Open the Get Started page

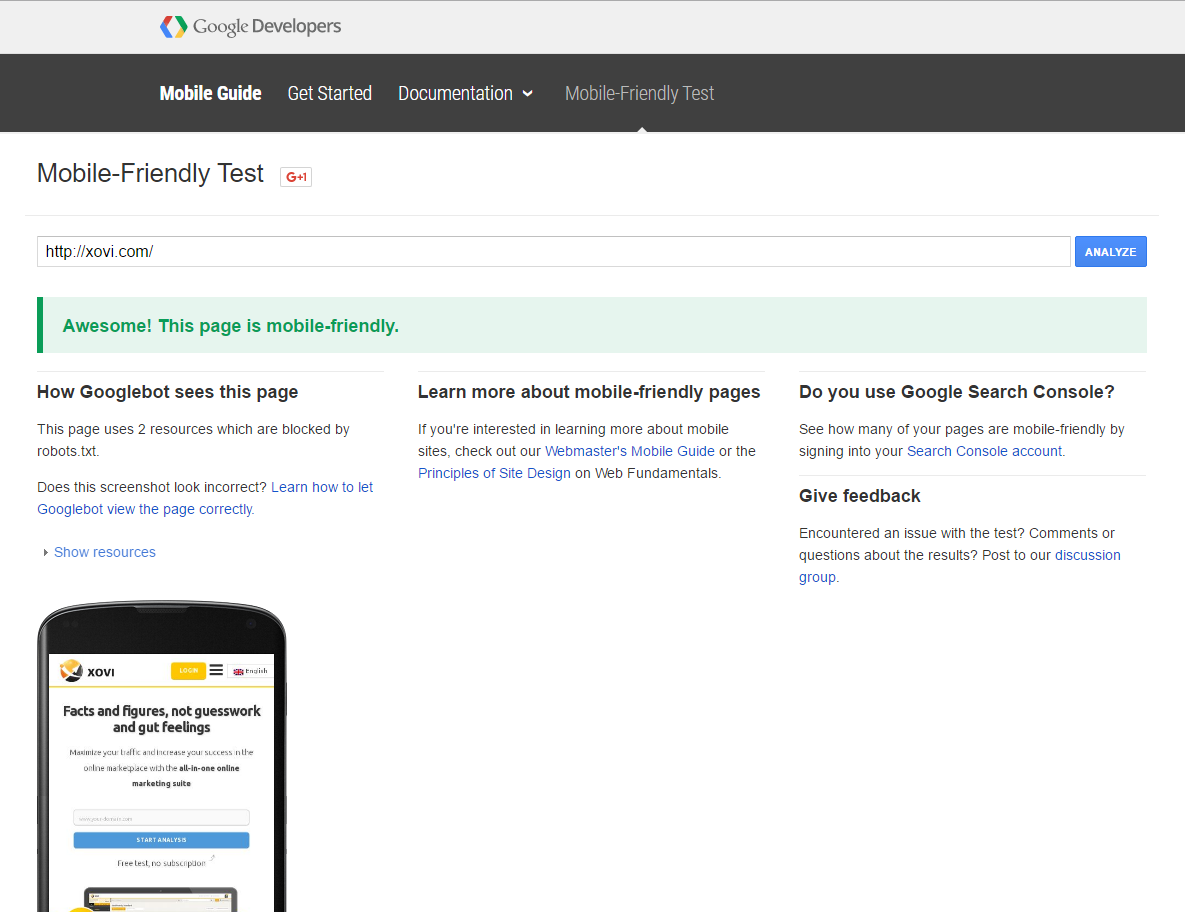pyautogui.click(x=330, y=93)
